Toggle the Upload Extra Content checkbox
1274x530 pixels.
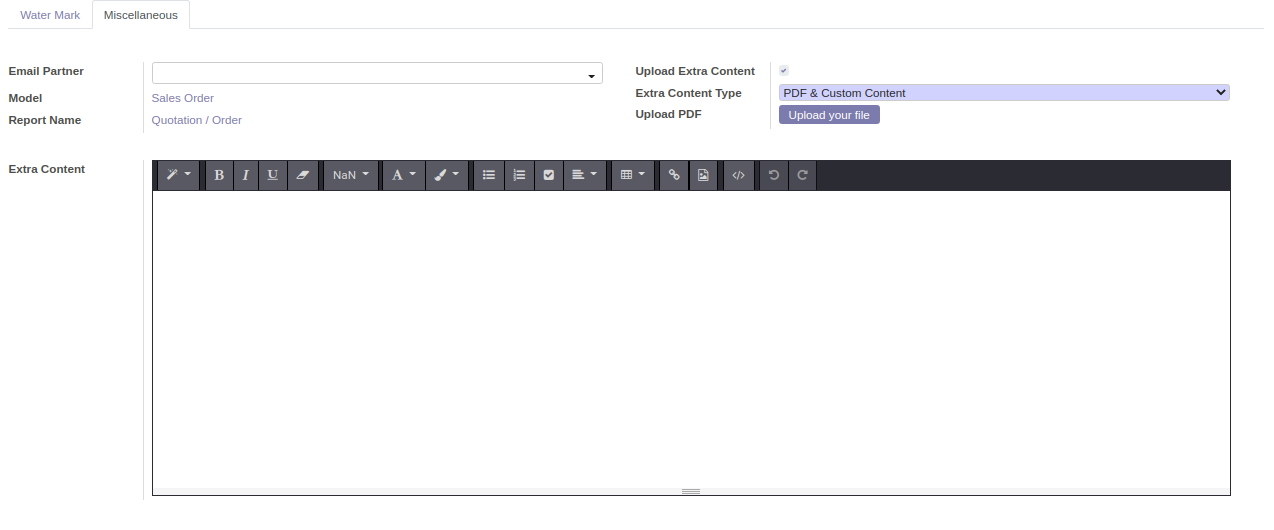point(784,71)
